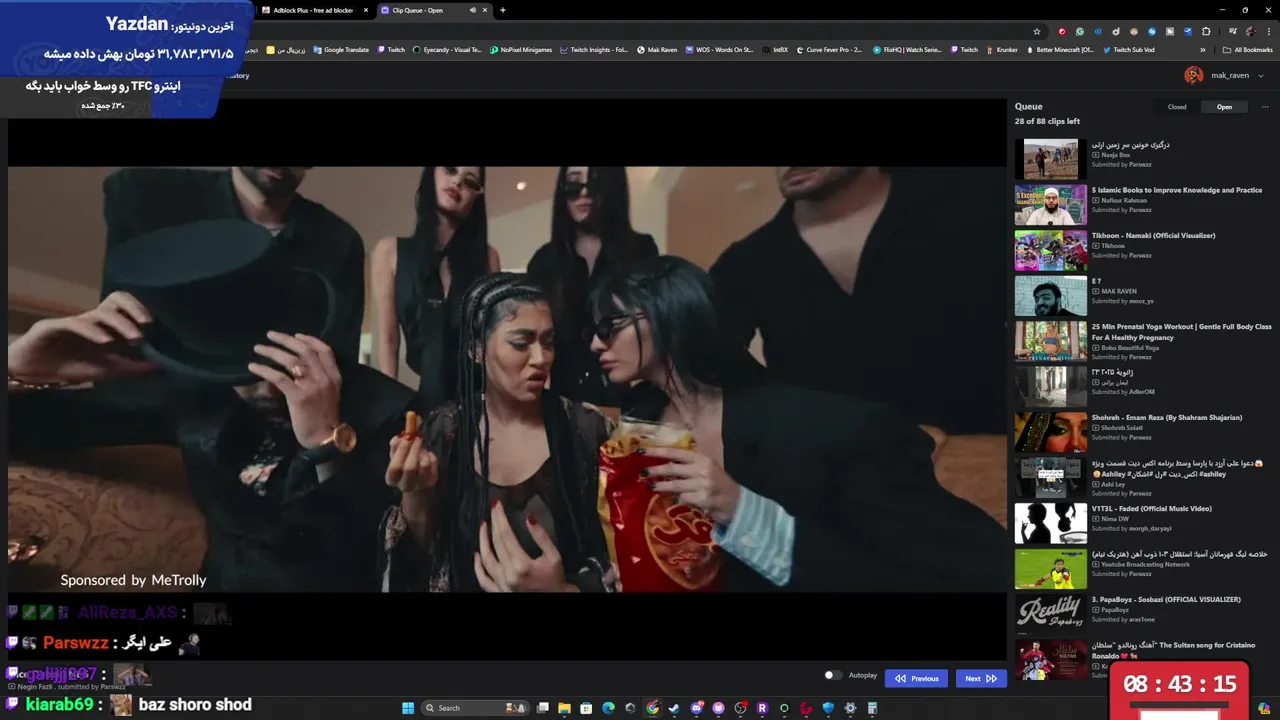Bookmark this page with the star icon
The width and height of the screenshot is (1280, 720).
(x=1037, y=31)
